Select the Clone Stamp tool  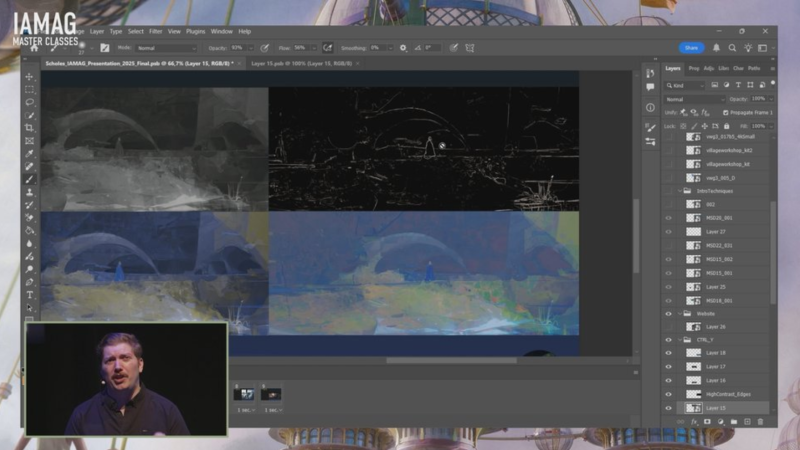coord(29,192)
